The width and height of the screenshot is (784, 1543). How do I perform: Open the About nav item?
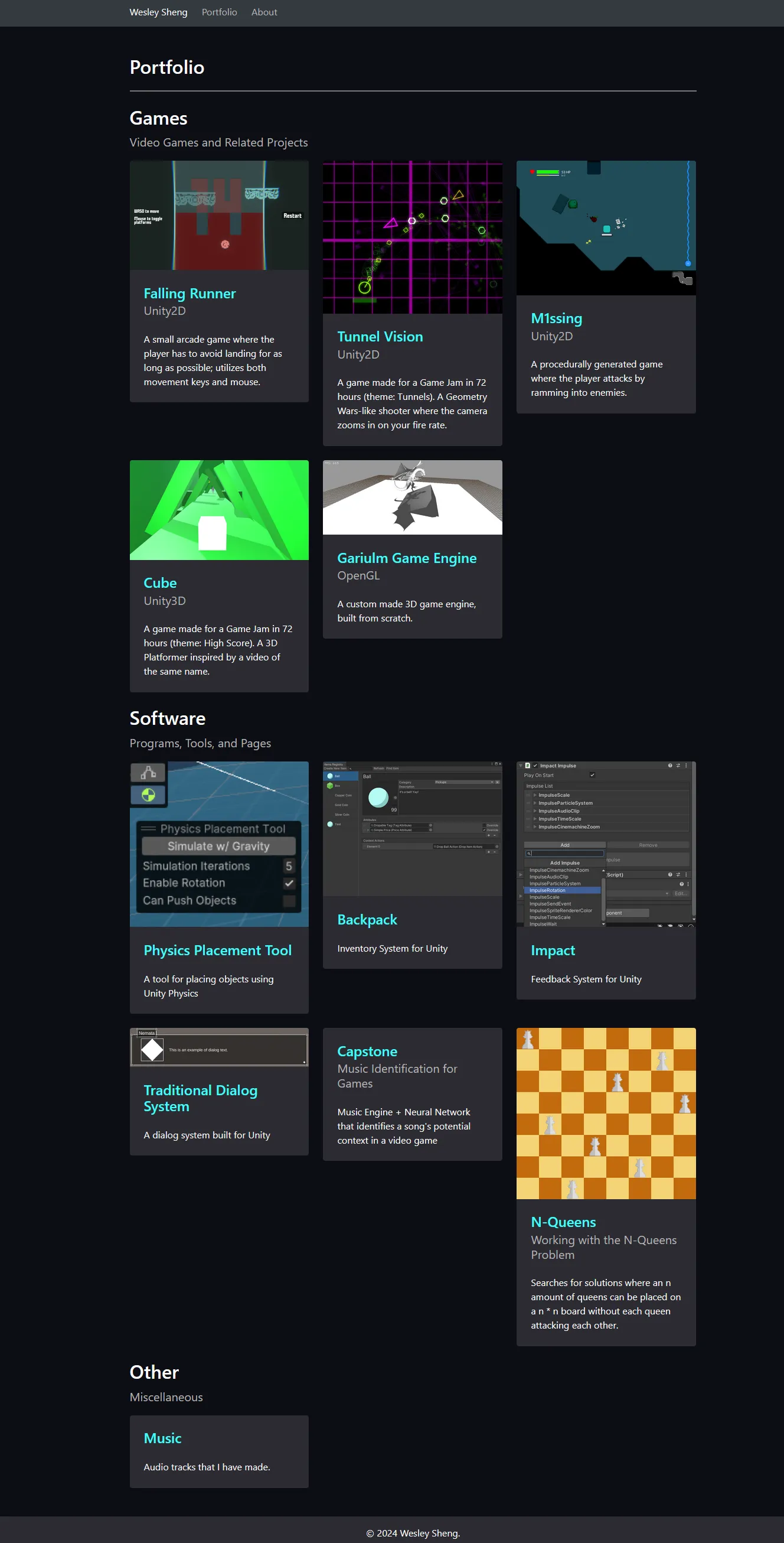click(264, 12)
